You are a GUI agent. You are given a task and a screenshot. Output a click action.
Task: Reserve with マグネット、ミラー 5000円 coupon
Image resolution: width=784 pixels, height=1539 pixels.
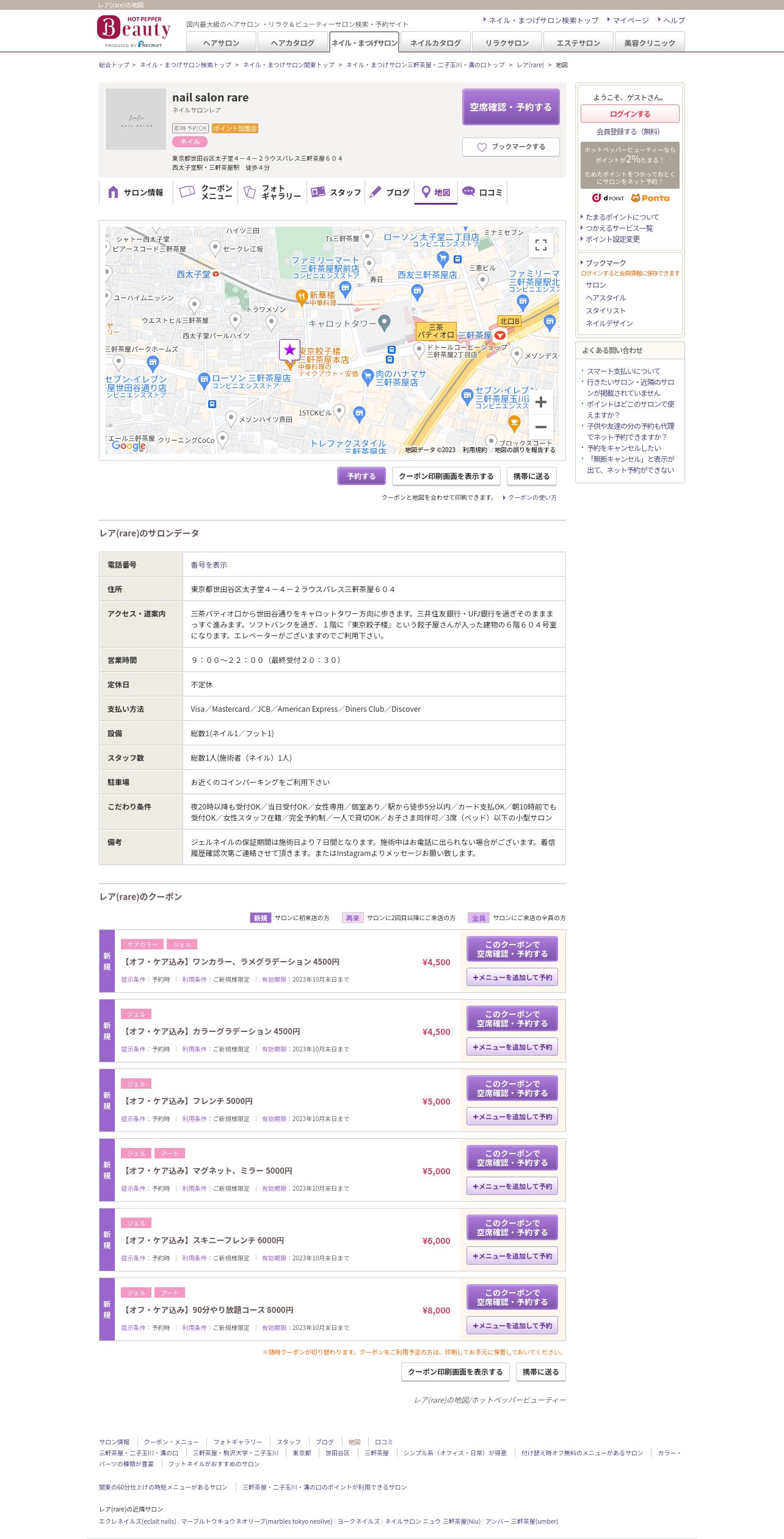pyautogui.click(x=512, y=1158)
